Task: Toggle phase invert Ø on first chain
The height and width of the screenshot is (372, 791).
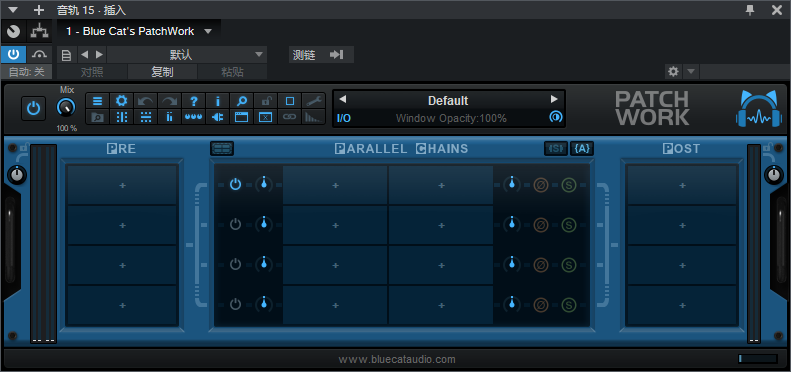Action: coord(541,185)
